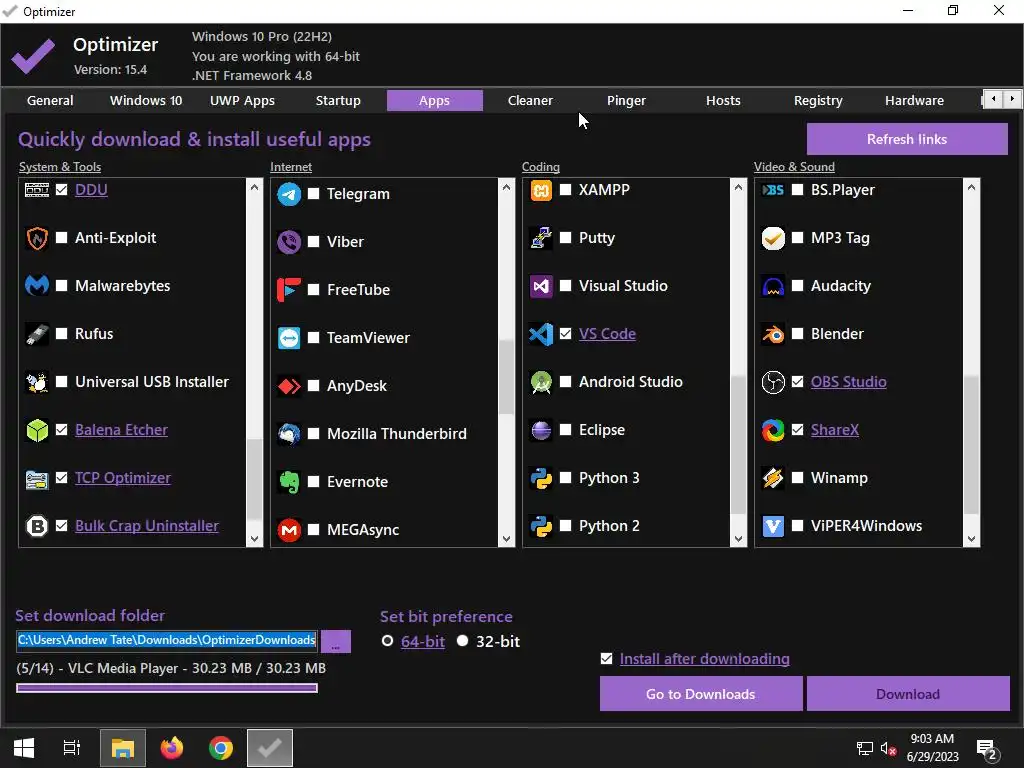This screenshot has width=1024, height=768.
Task: Click the tab strip left scroll arrow
Action: point(993,99)
